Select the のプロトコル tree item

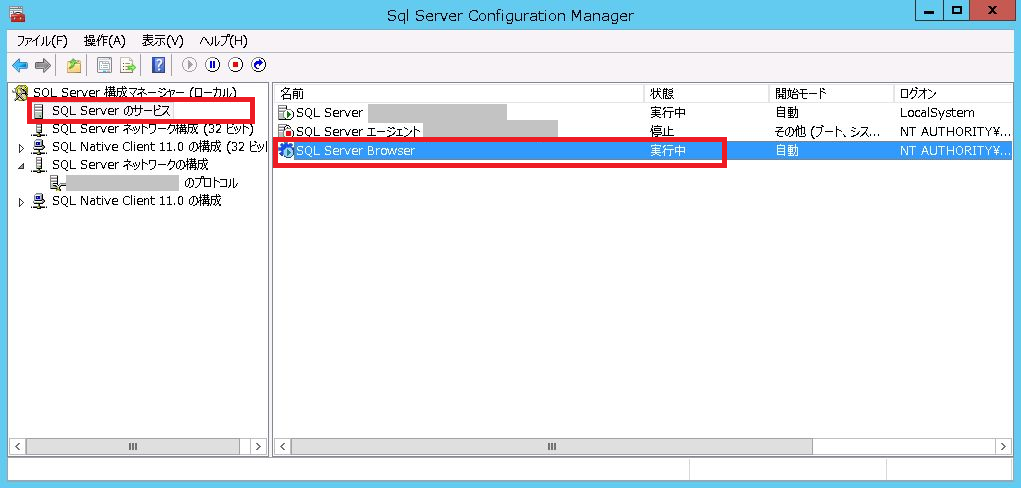211,183
